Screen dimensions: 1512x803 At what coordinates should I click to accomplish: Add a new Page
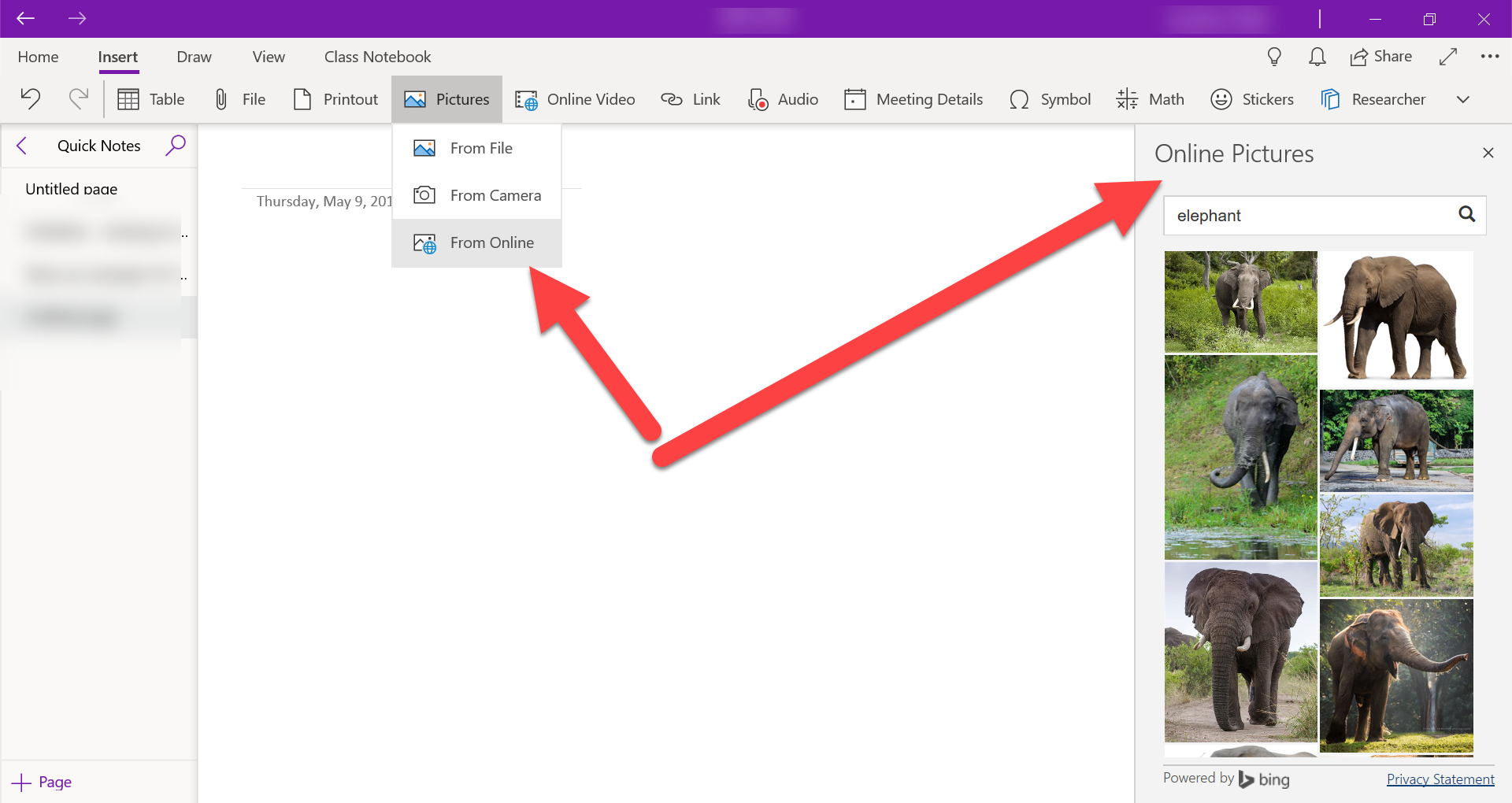click(x=42, y=782)
